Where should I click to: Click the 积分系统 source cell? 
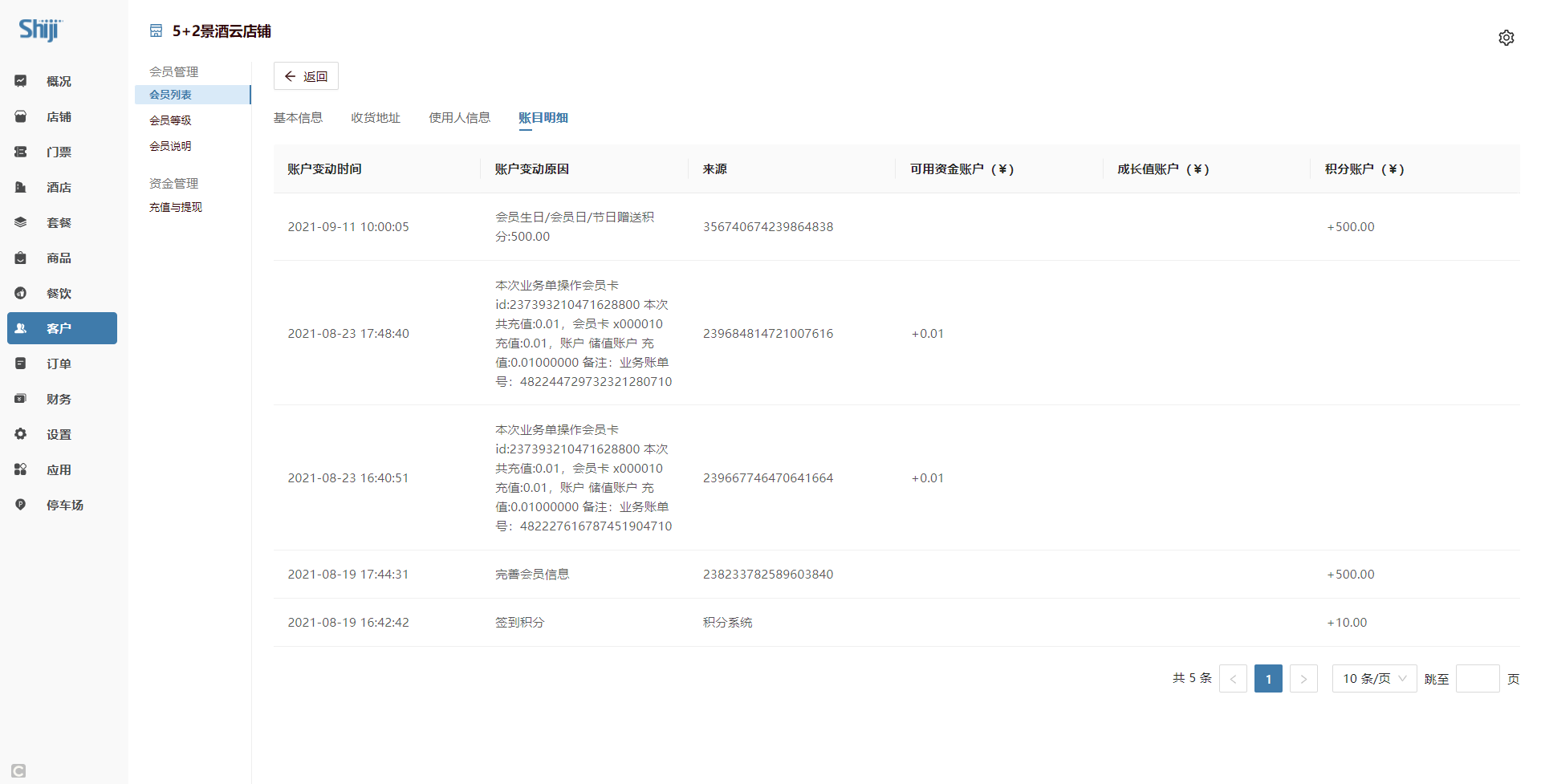pos(728,623)
